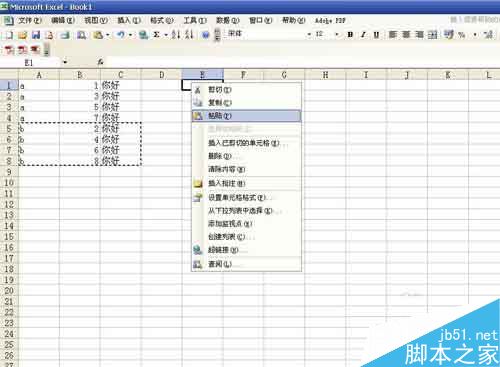Select column H header
The height and width of the screenshot is (367, 500).
[325, 75]
